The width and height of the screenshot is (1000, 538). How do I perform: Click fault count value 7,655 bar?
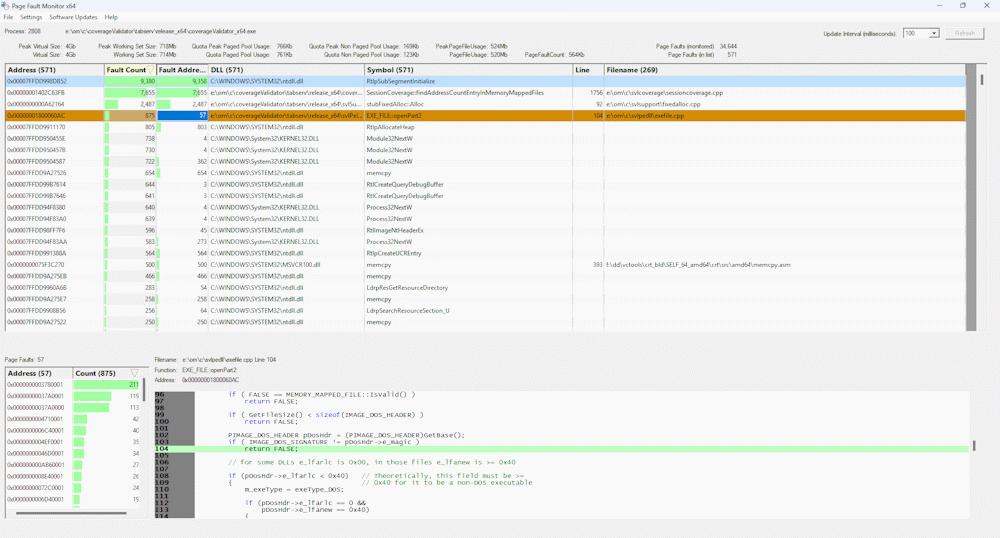click(x=130, y=92)
